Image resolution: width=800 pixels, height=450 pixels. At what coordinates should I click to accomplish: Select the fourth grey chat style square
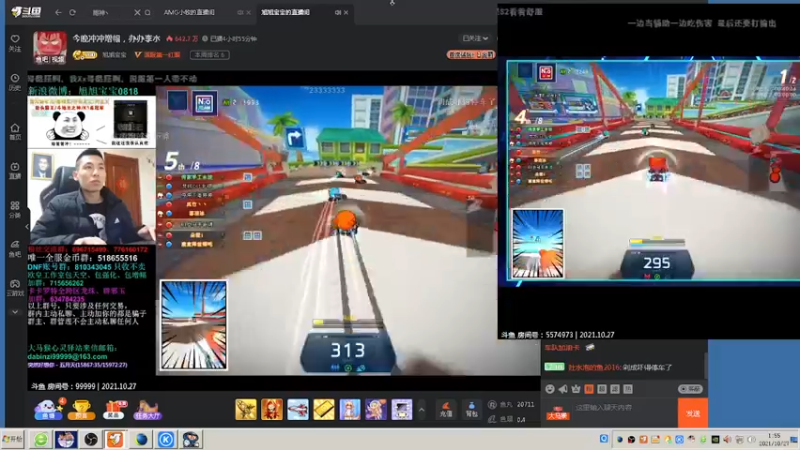click(628, 389)
